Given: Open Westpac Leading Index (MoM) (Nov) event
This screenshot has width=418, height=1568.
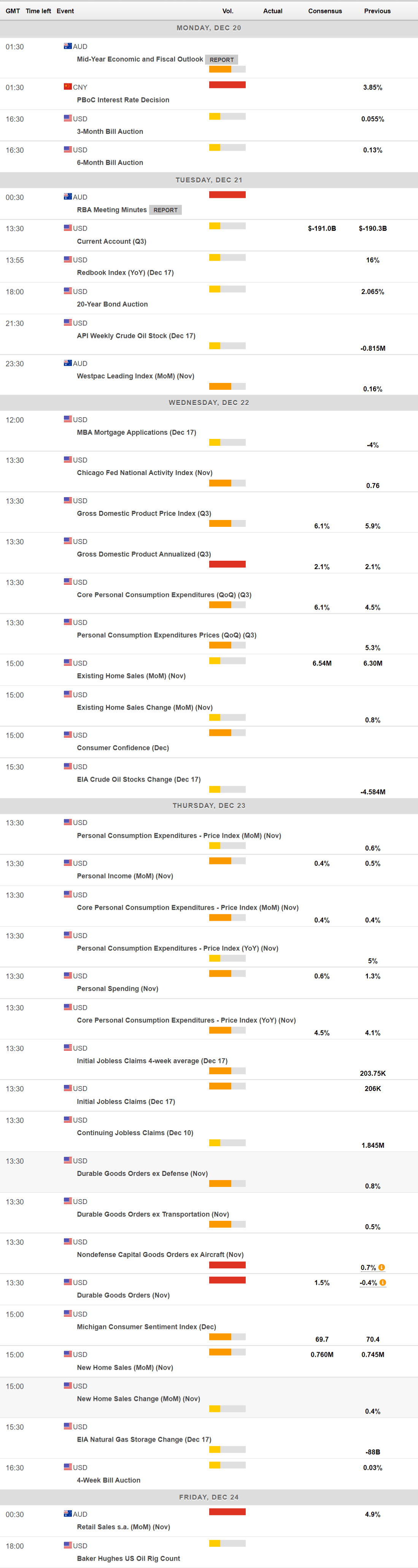Looking at the screenshot, I should pyautogui.click(x=135, y=376).
